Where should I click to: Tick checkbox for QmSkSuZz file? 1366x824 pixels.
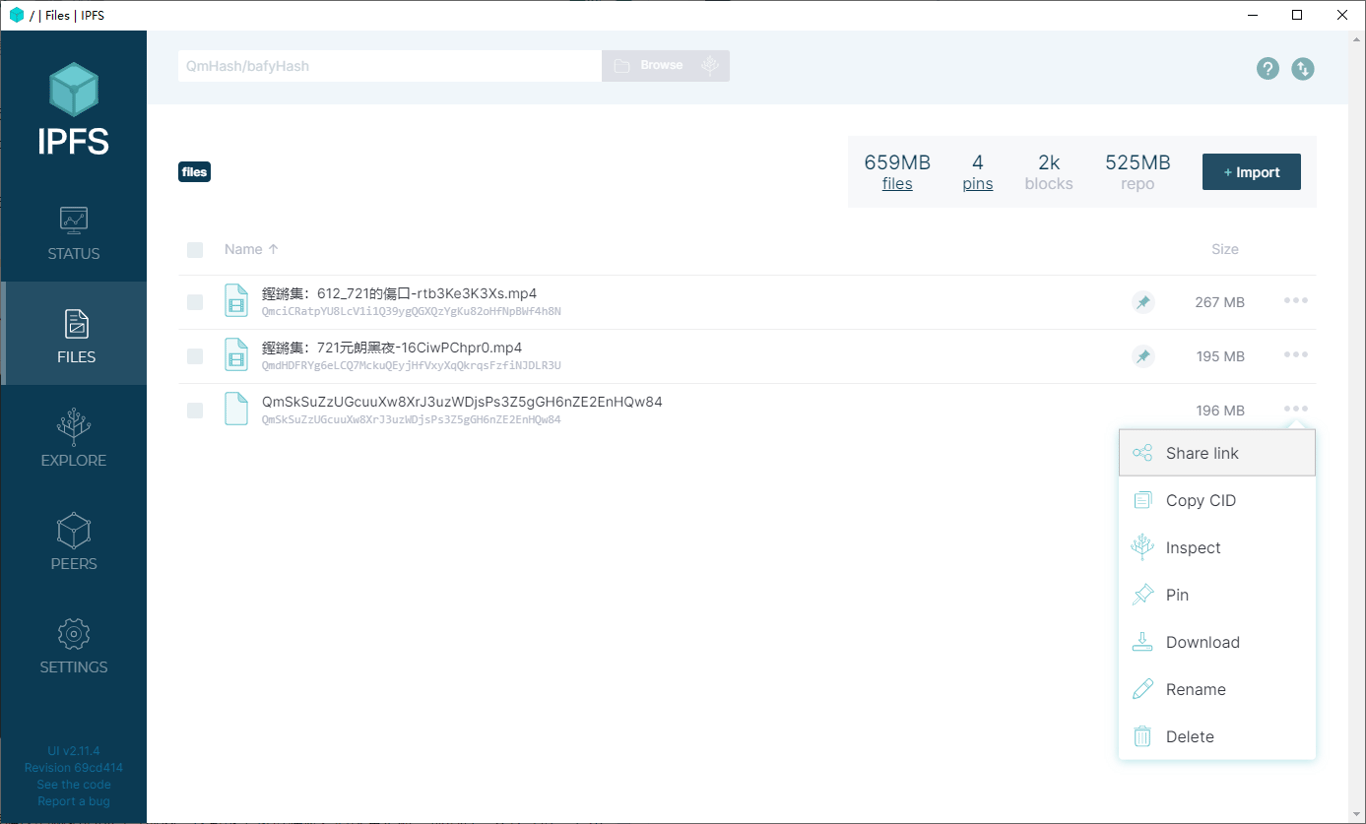tap(195, 410)
